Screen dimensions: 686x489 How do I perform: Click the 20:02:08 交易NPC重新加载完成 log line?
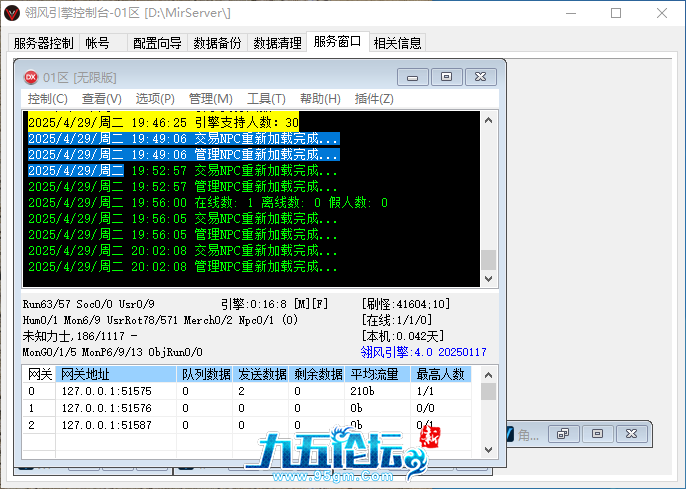(x=182, y=251)
